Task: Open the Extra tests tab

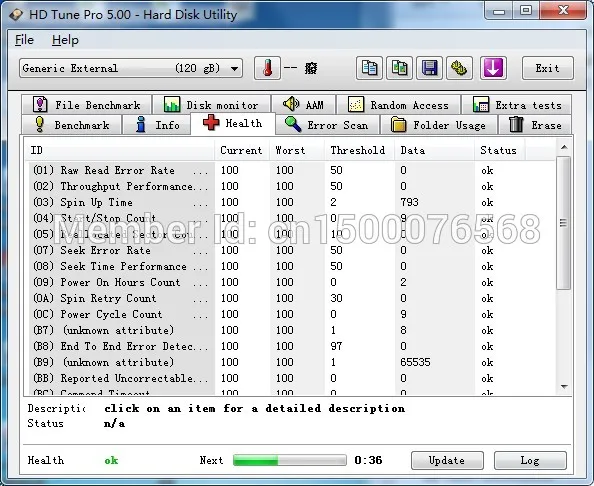Action: 517,105
